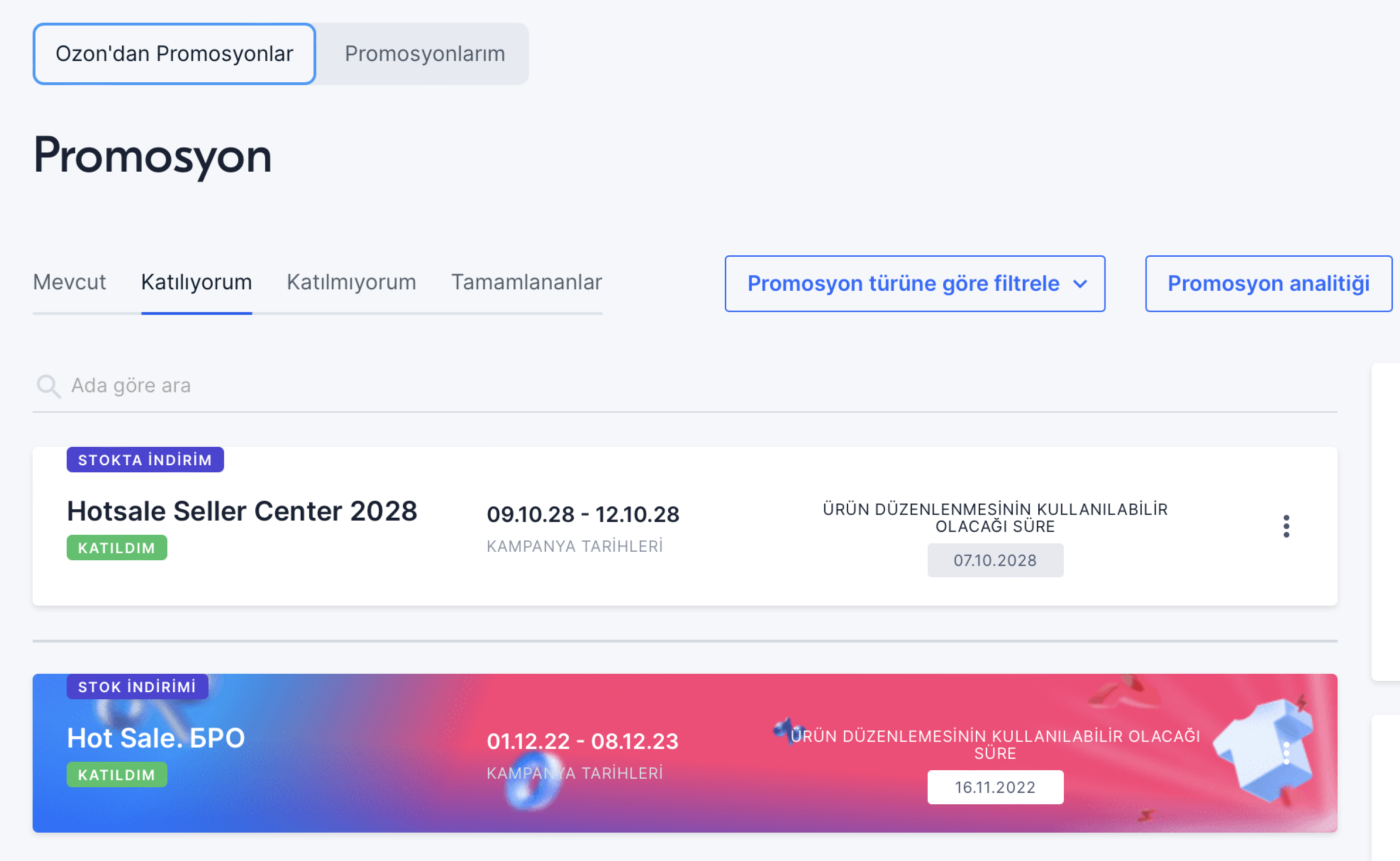Screen dimensions: 1400x861
Task: Expand the Promosyon türüne göre filtrele dropdown
Action: [915, 284]
